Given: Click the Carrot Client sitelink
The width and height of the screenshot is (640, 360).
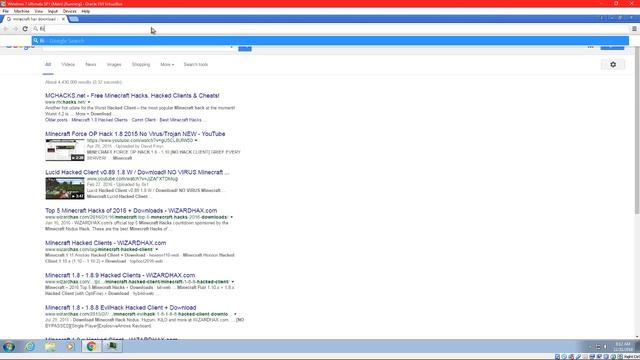Looking at the screenshot, I should click(144, 120).
